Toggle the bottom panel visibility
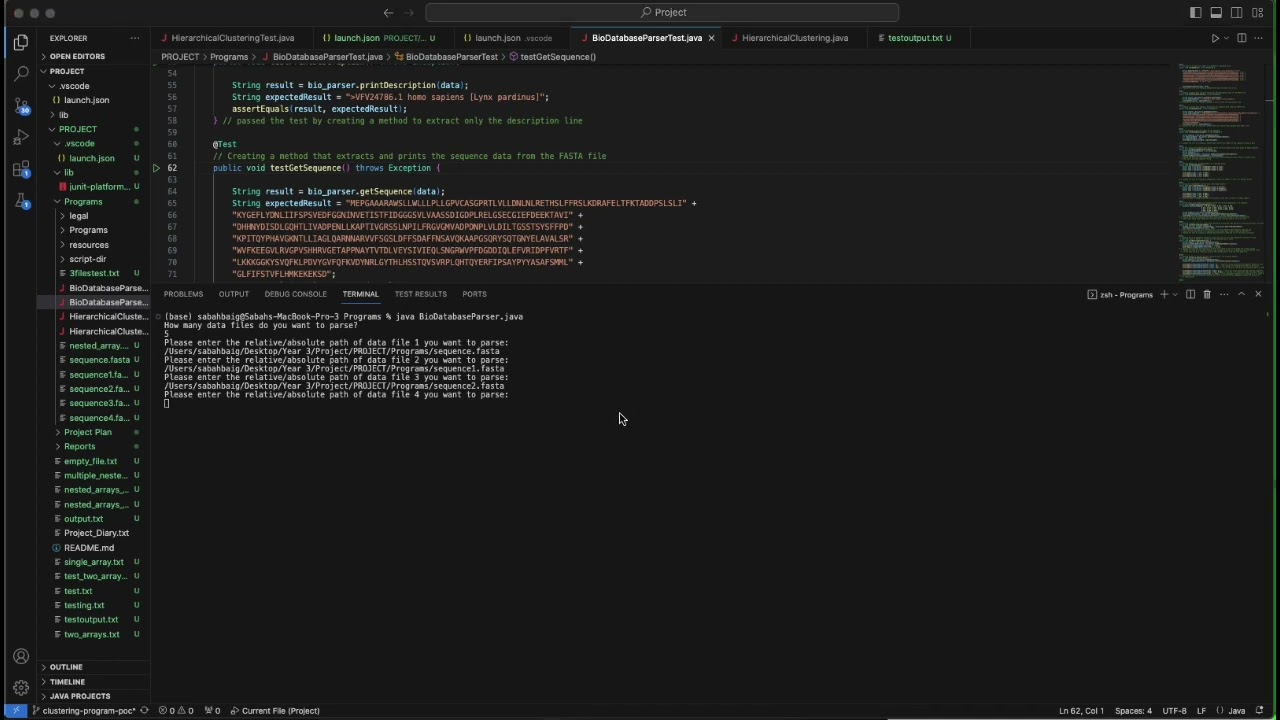Viewport: 1280px width, 720px height. [1216, 12]
